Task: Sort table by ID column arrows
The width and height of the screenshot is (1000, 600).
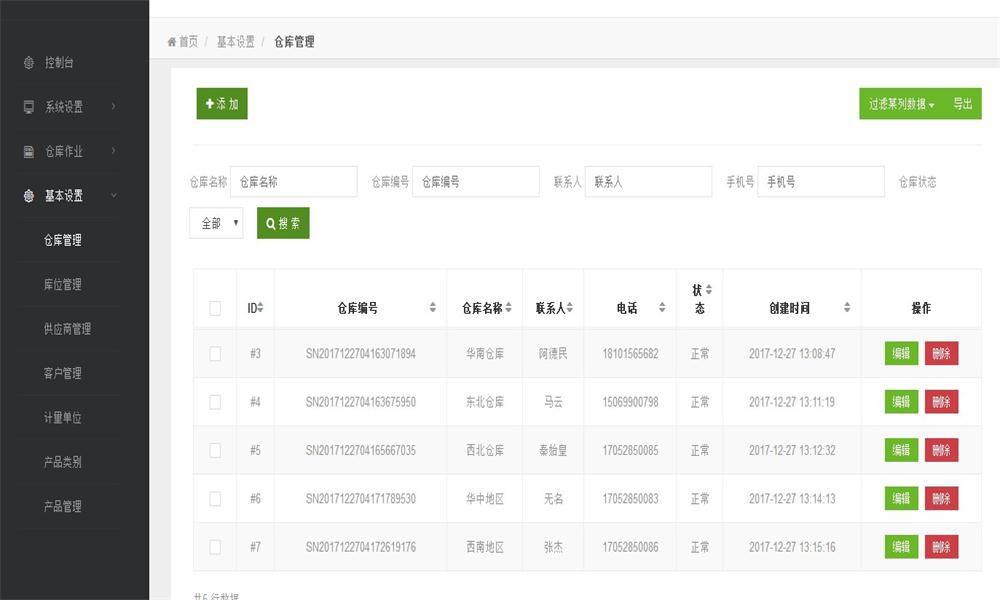Action: point(260,308)
